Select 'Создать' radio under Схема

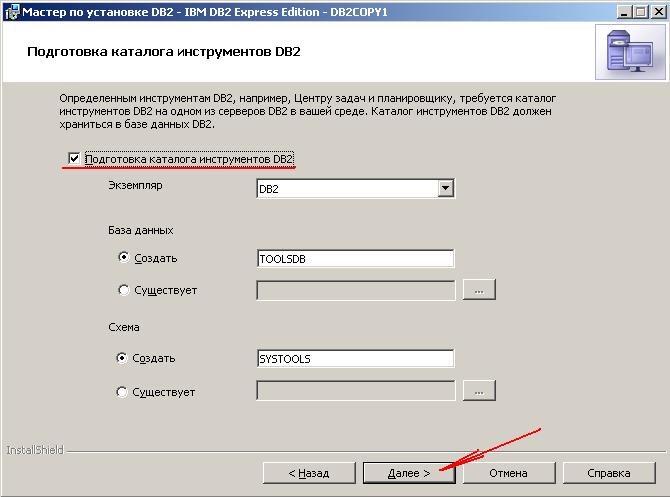coord(122,358)
